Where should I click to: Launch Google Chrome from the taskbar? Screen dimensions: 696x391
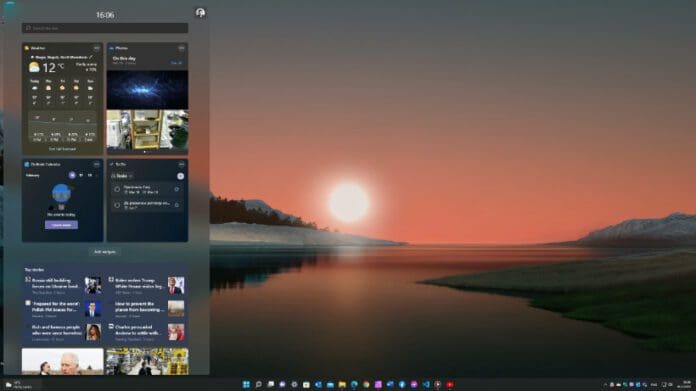pos(366,384)
